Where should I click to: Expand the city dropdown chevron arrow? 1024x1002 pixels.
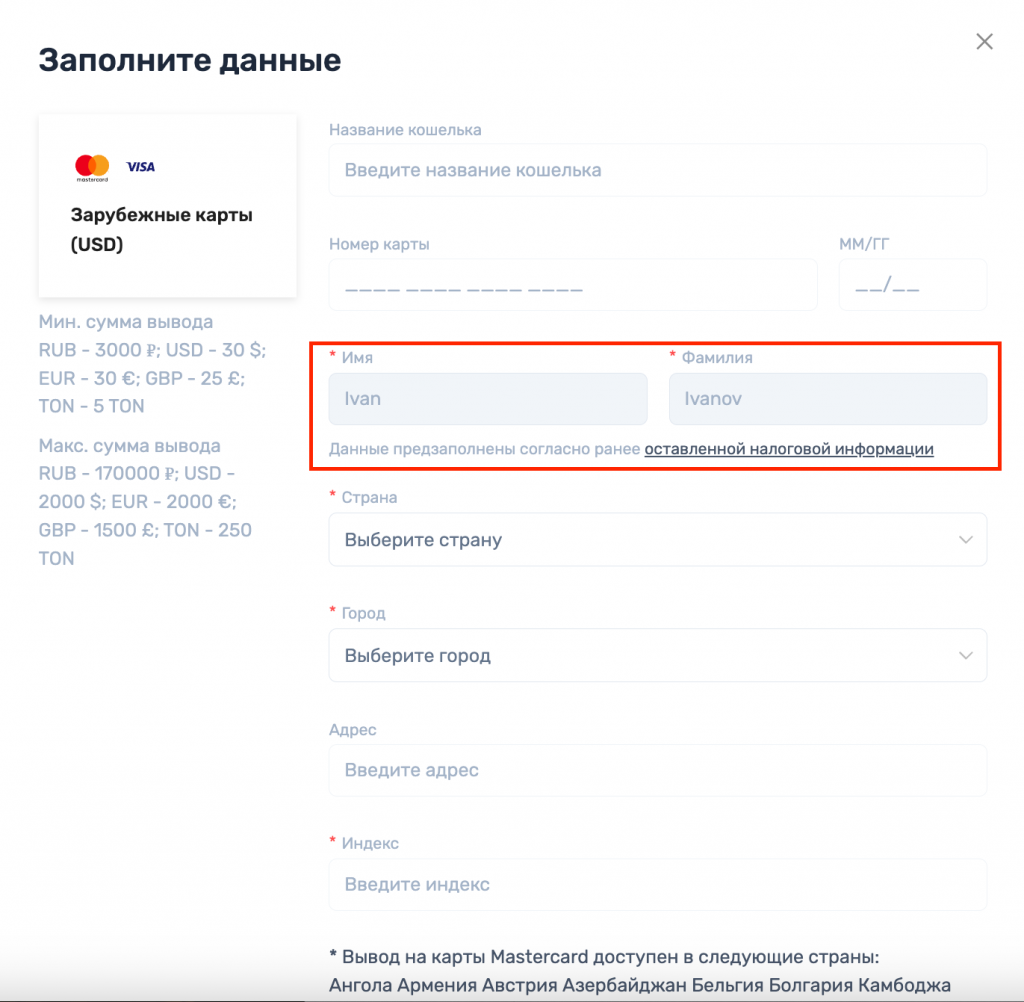965,656
